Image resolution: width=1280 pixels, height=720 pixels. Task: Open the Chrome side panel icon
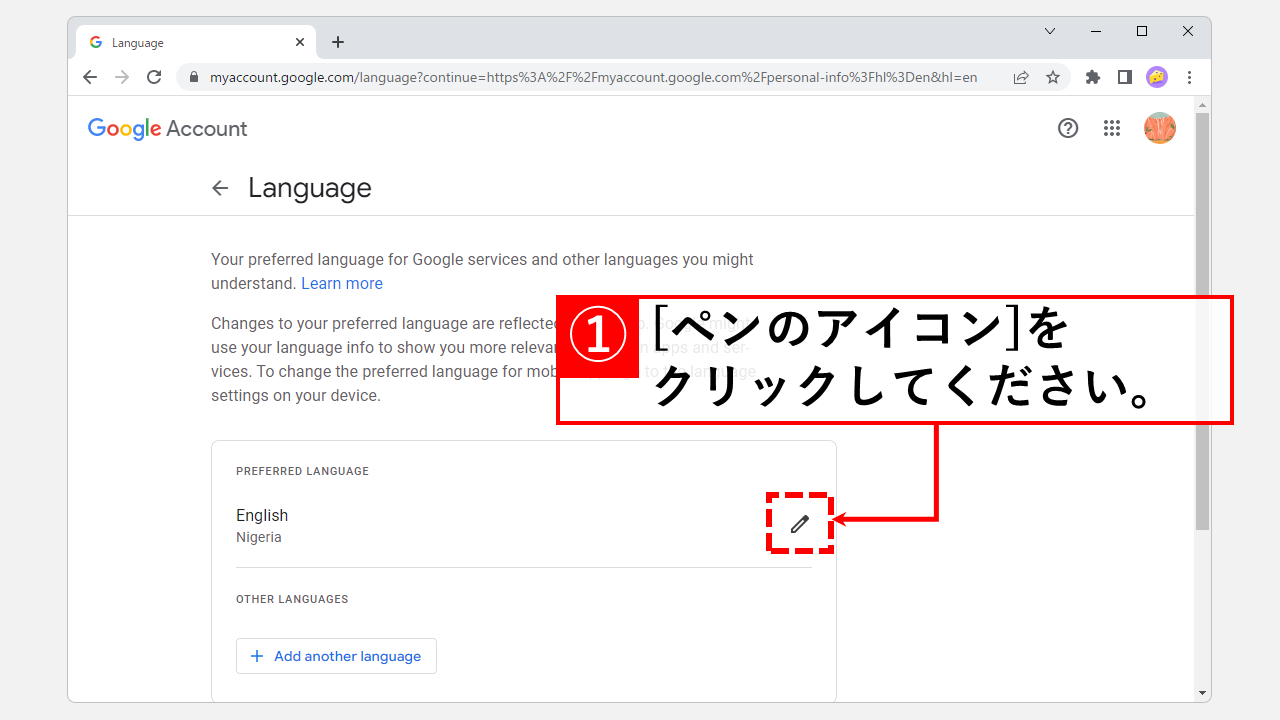pyautogui.click(x=1124, y=77)
